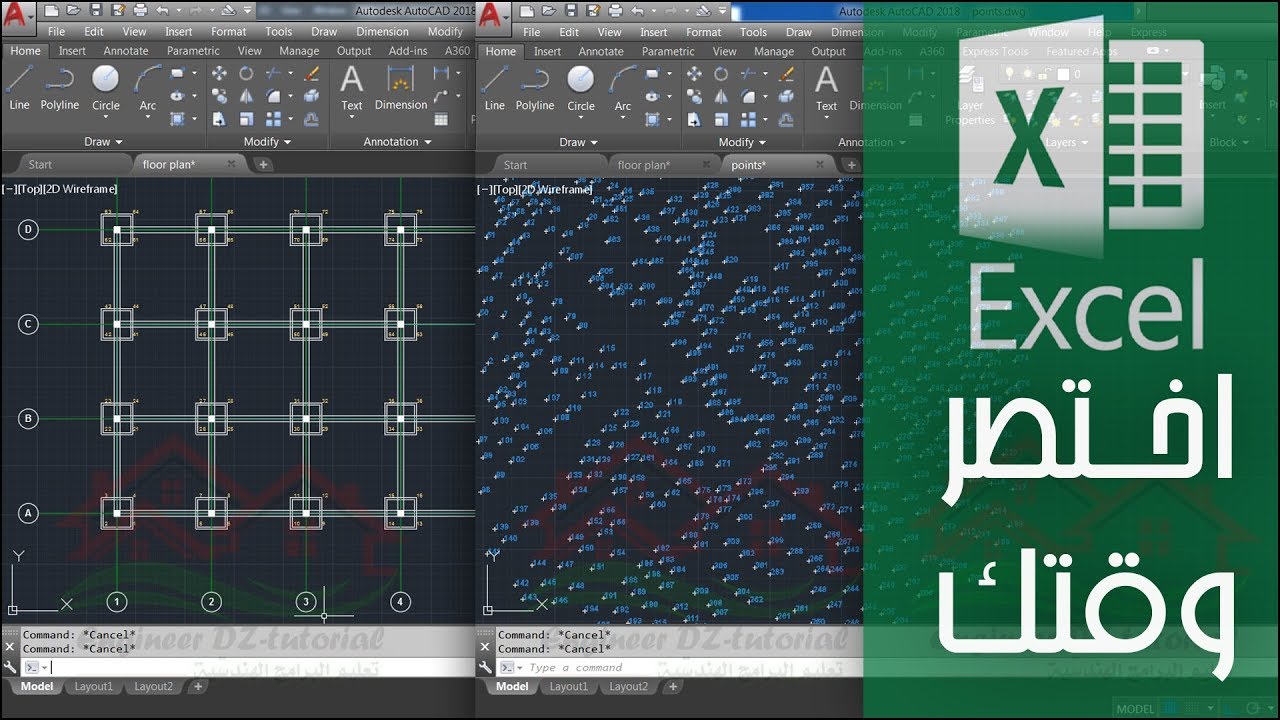This screenshot has width=1280, height=720.
Task: Click the Scale tool in left window Modify panel
Action: pyautogui.click(x=246, y=119)
